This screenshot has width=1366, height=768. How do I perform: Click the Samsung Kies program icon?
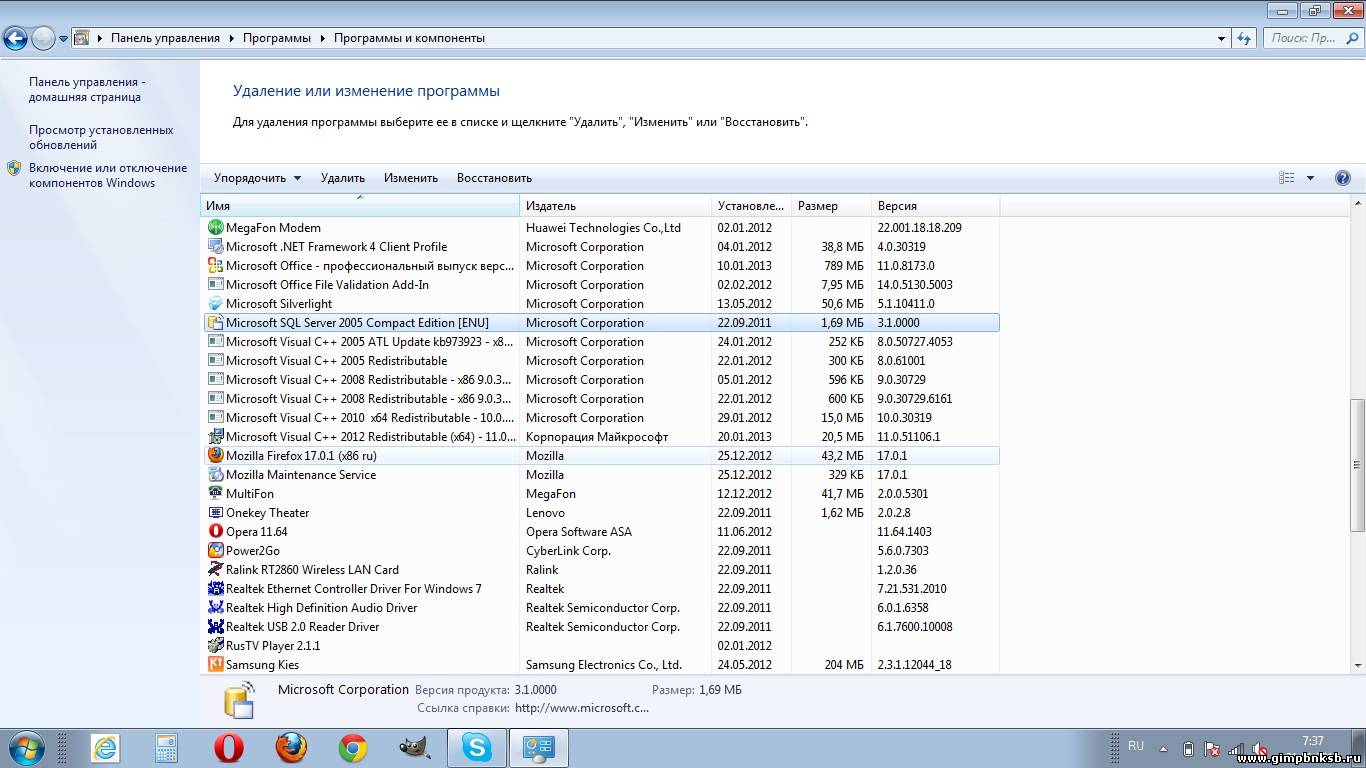215,665
